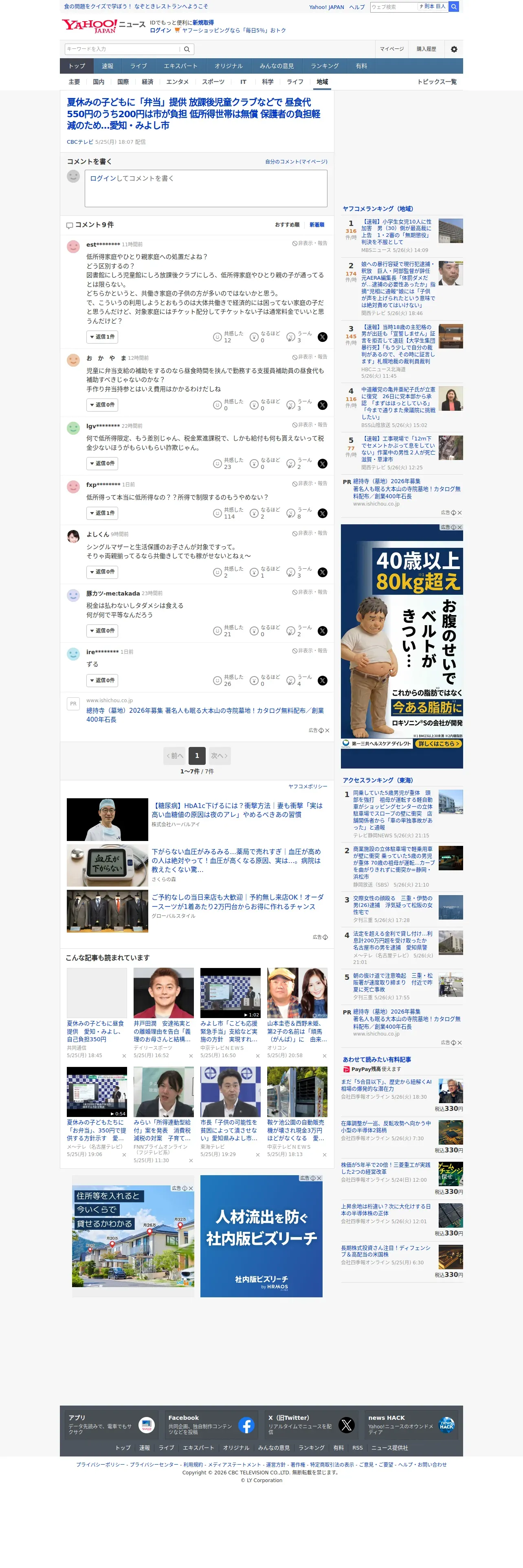This screenshot has height=1568, width=523.
Task: Open the みんなの意見 tab
Action: (277, 66)
